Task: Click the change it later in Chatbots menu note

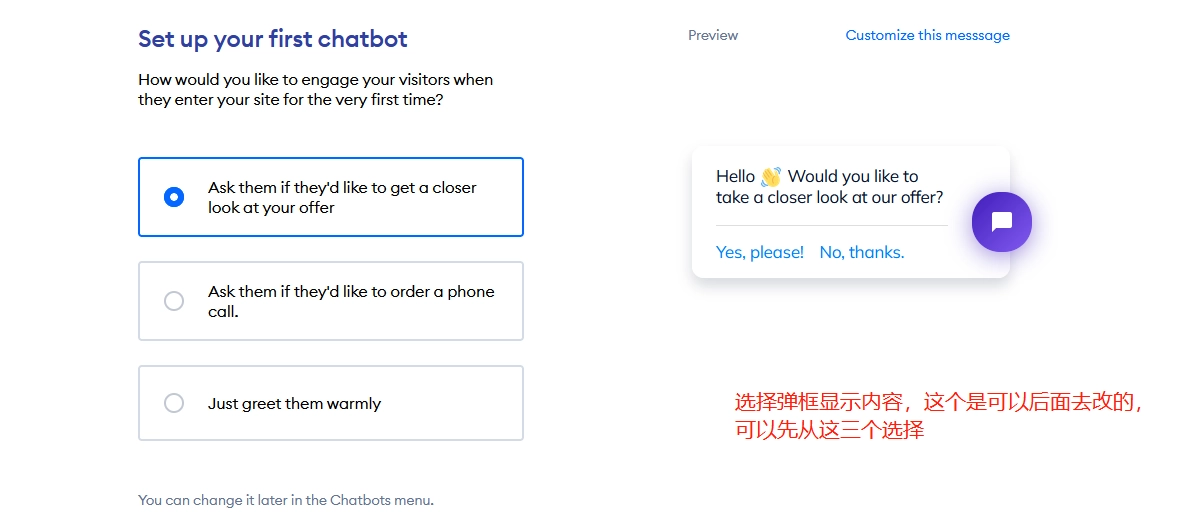Action: (x=286, y=500)
